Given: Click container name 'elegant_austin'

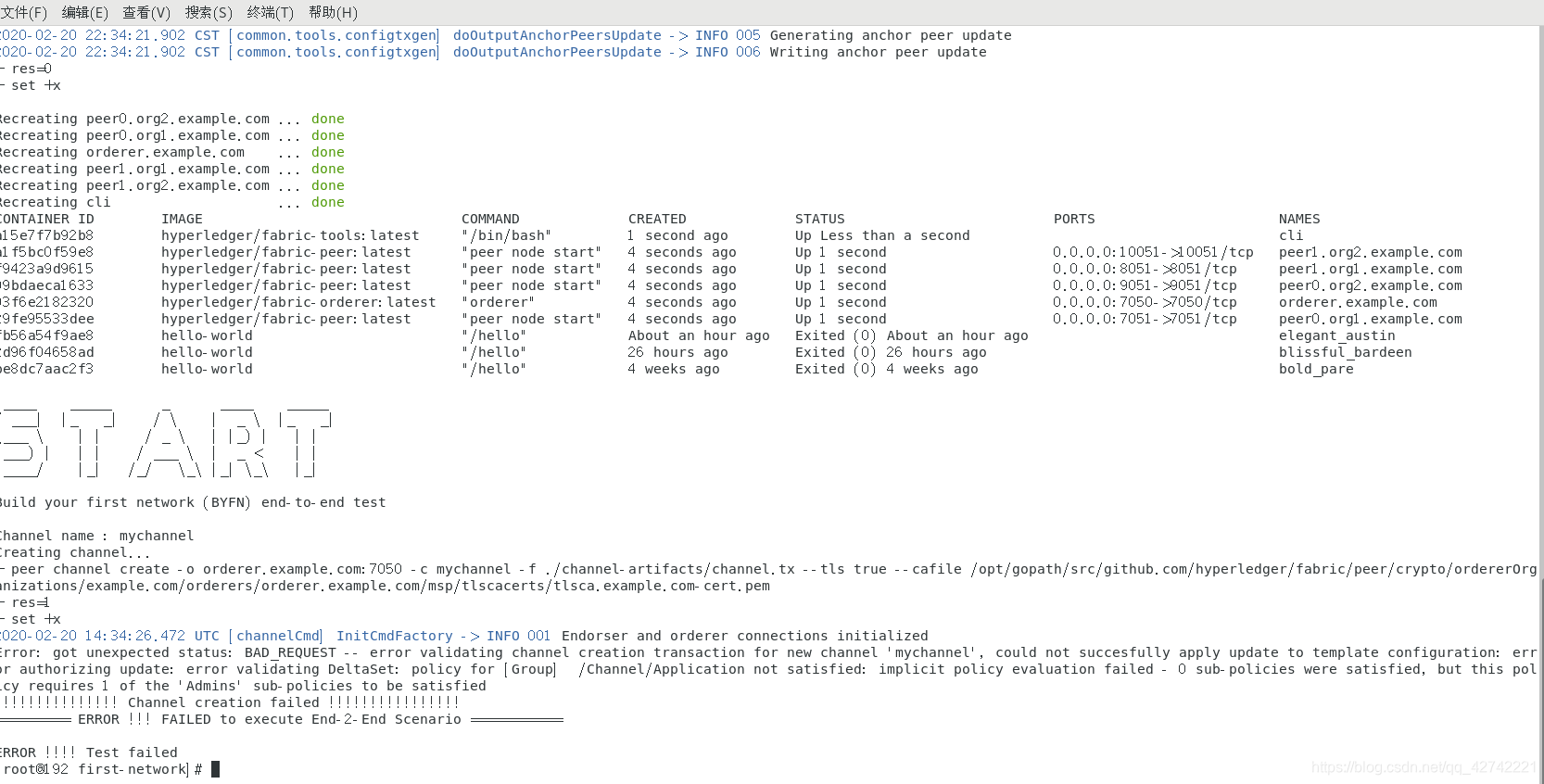Looking at the screenshot, I should click(x=1336, y=335).
